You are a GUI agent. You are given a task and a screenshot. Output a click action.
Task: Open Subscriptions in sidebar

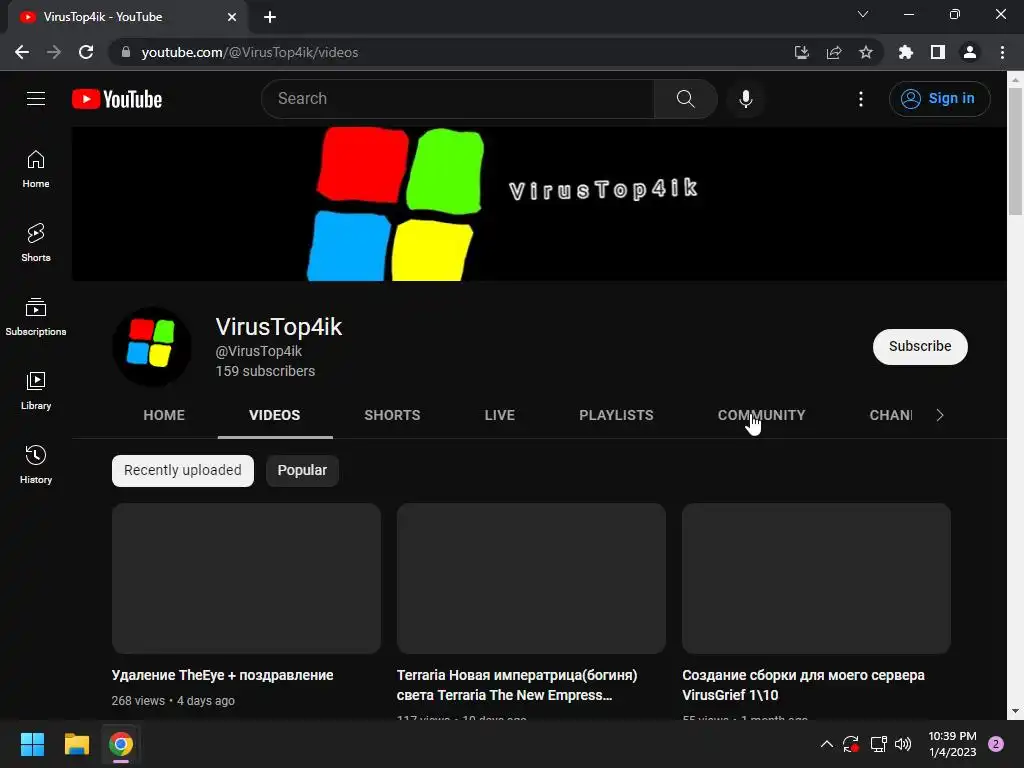[36, 317]
